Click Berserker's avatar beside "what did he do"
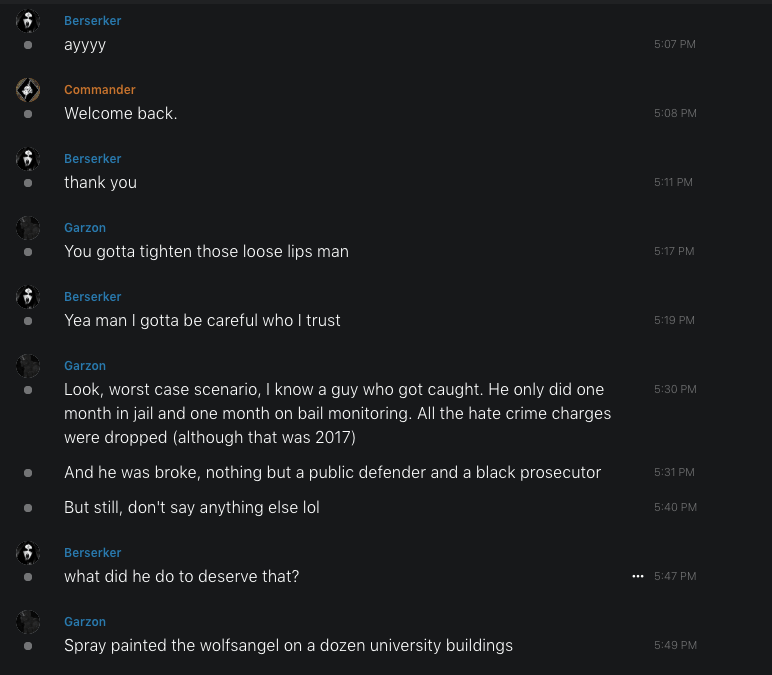772x675 pixels. point(28,553)
